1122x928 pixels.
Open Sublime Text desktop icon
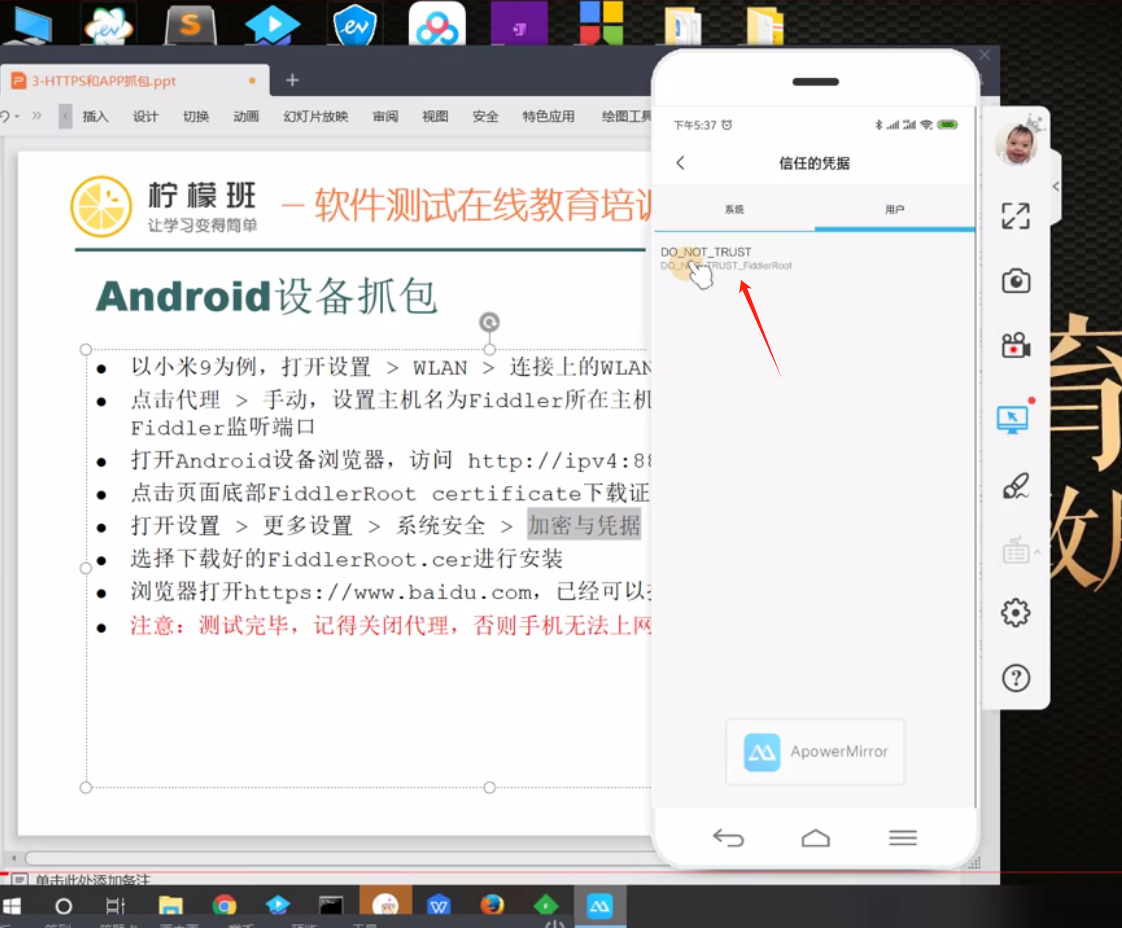[190, 24]
